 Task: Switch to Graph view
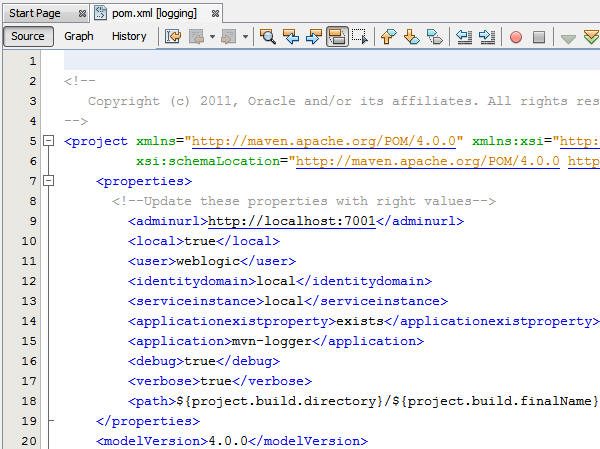click(x=79, y=36)
